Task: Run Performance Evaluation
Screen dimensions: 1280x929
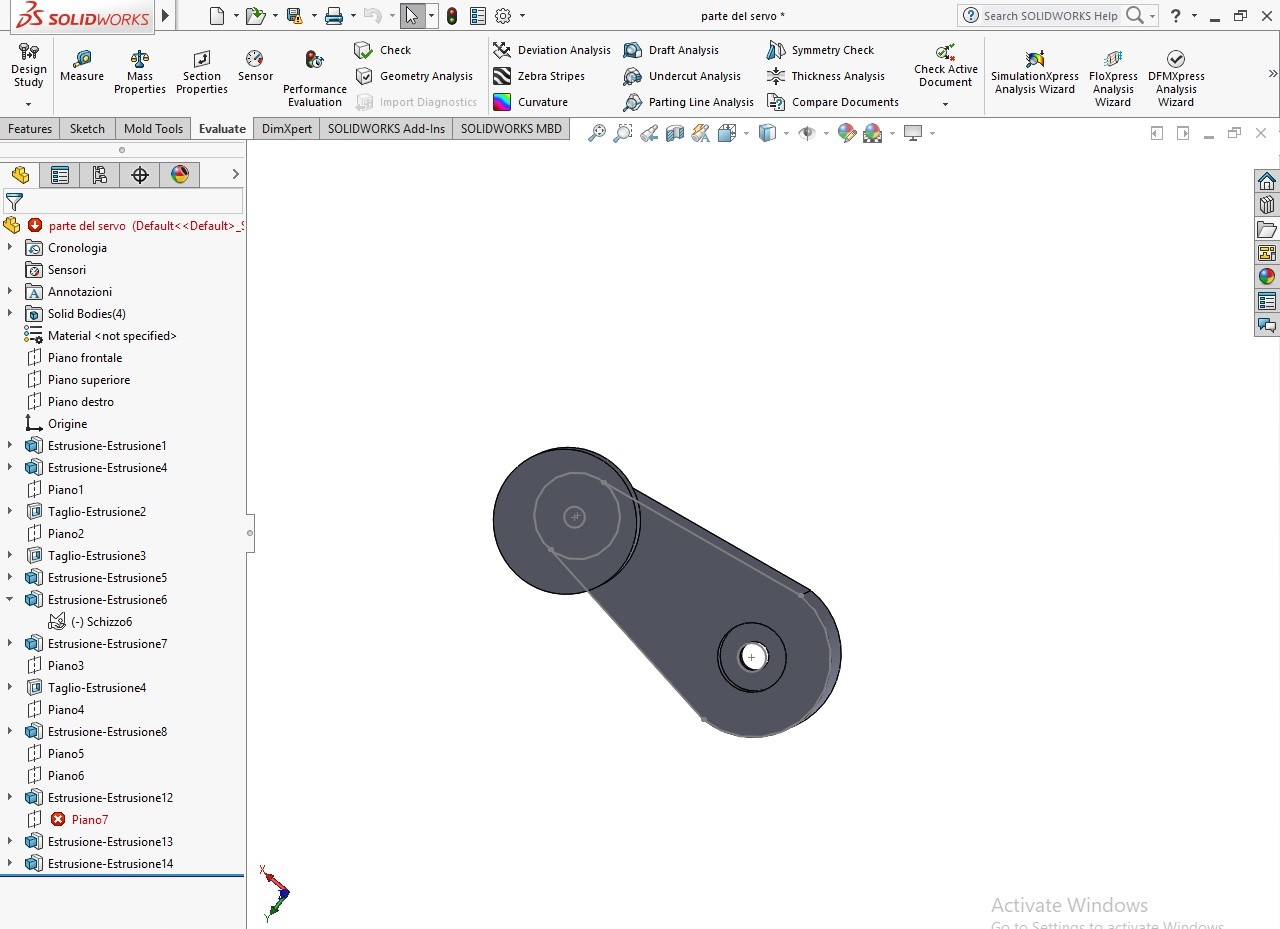Action: tap(315, 79)
